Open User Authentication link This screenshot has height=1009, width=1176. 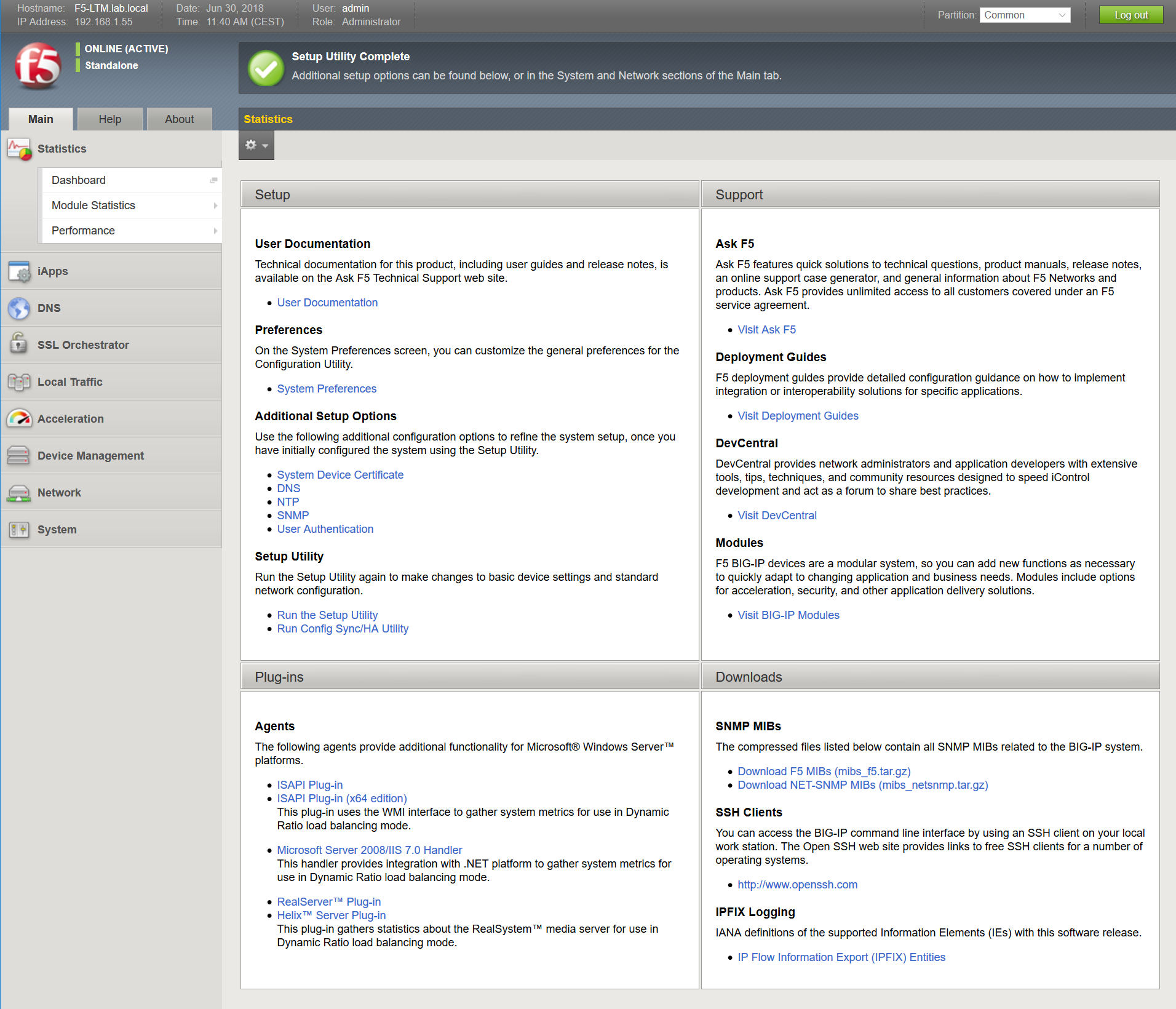(x=325, y=529)
